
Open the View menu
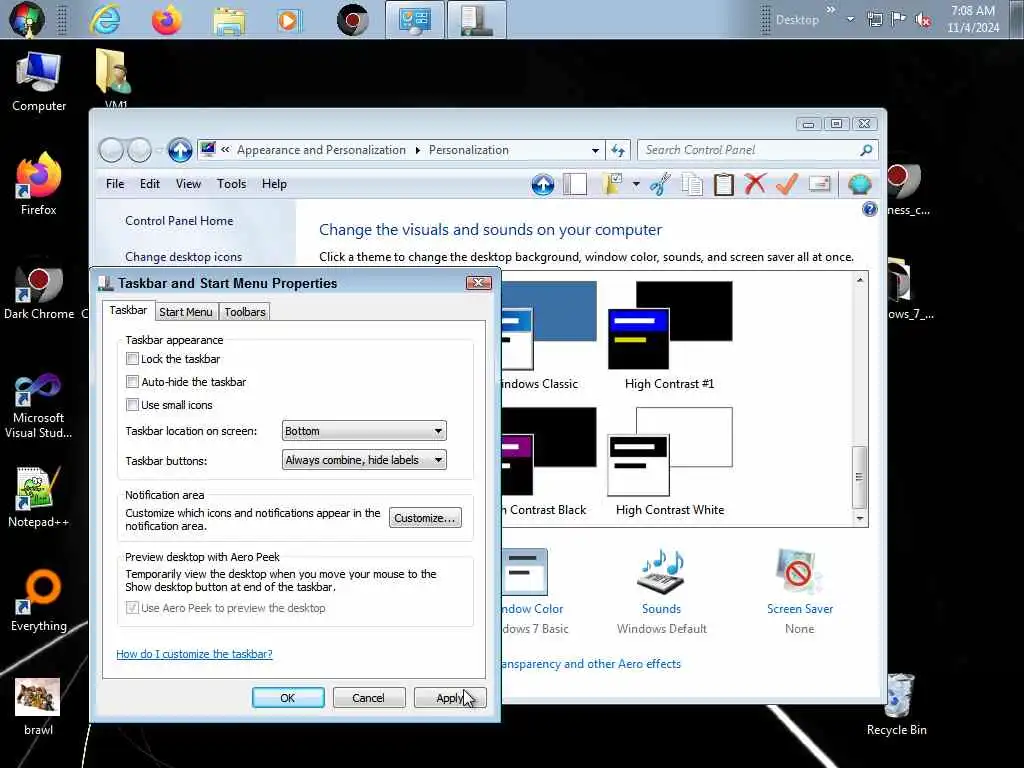click(x=188, y=184)
